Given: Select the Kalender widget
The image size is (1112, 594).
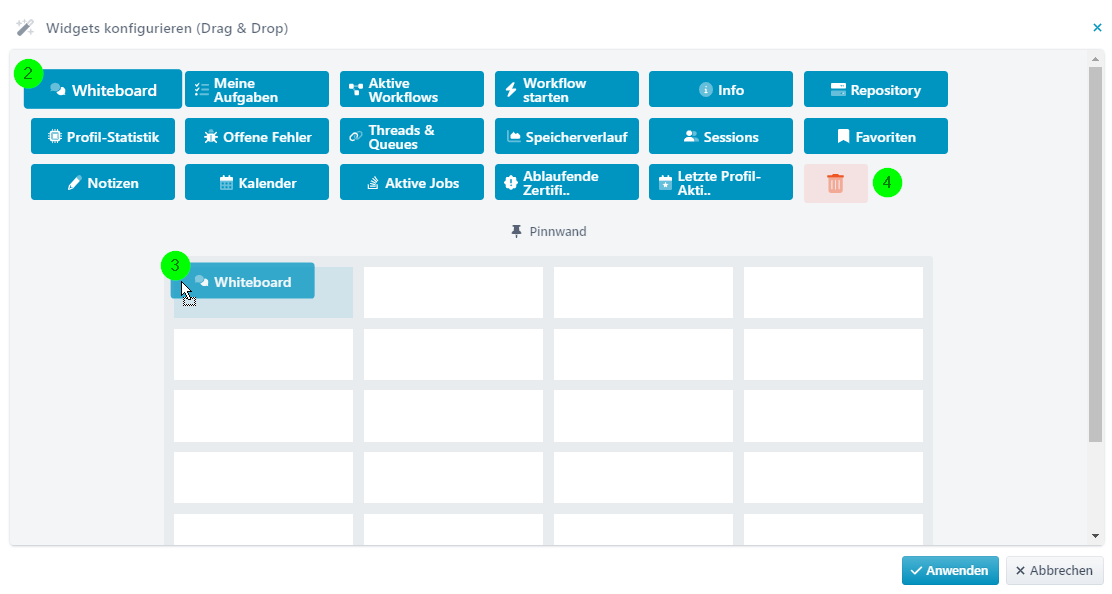Looking at the screenshot, I should tap(257, 182).
